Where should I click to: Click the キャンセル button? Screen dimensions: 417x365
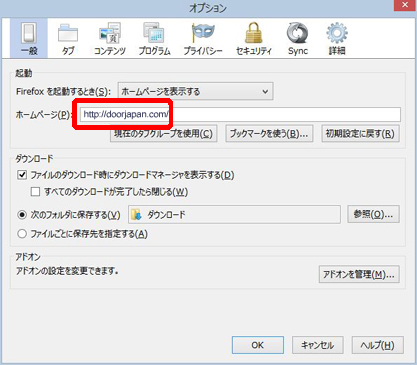pyautogui.click(x=318, y=345)
